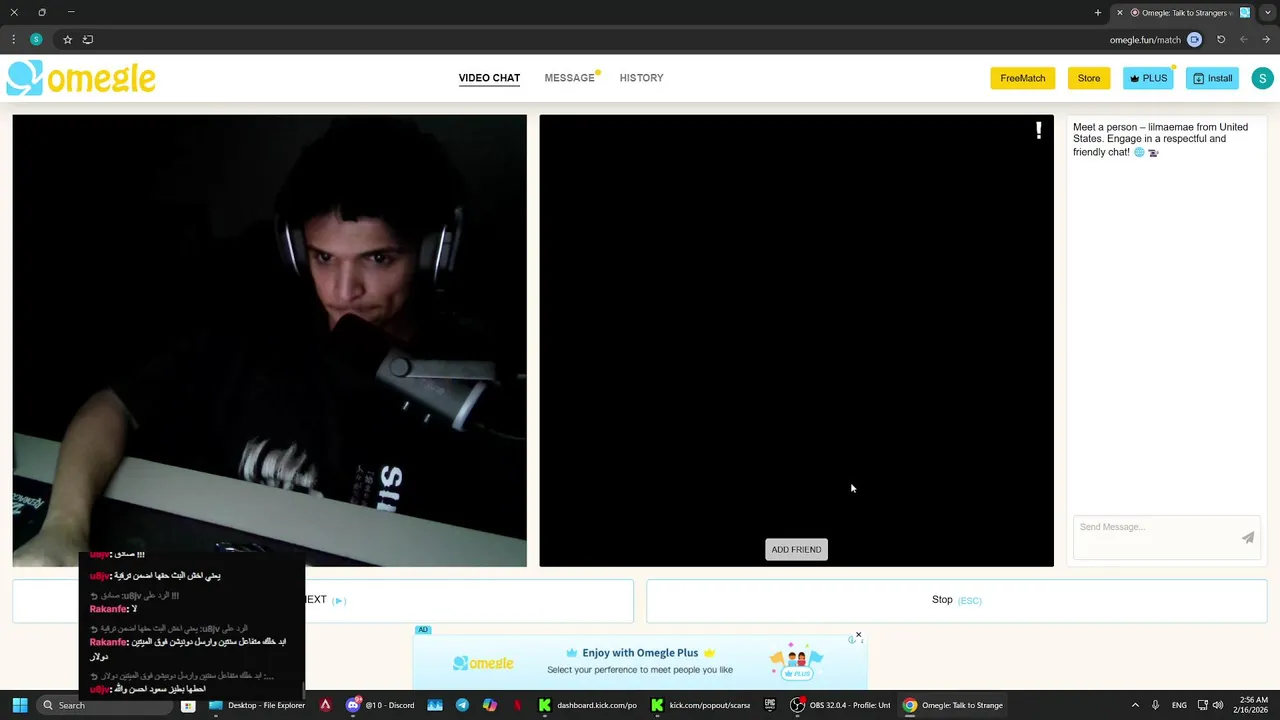Reload the page with refresh icon
The height and width of the screenshot is (720, 1280).
coord(1221,40)
